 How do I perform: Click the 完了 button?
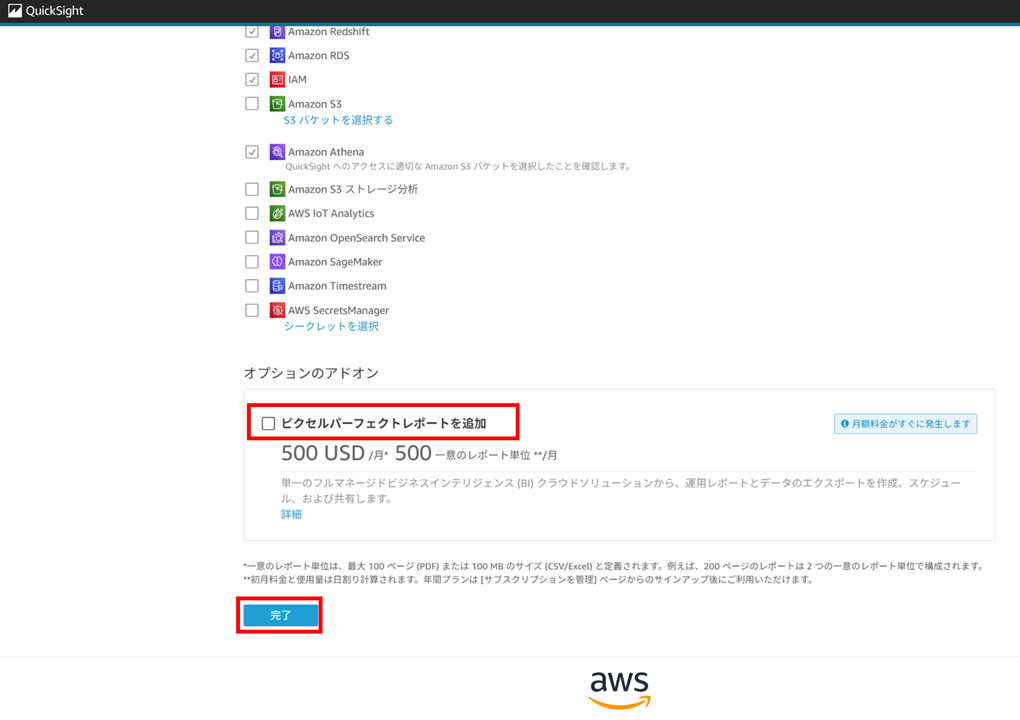point(280,615)
